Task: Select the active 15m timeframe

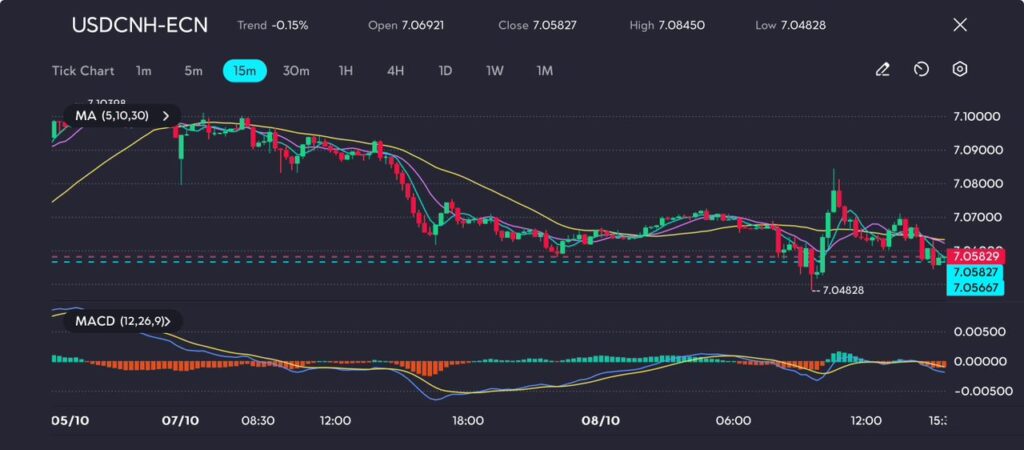Action: pos(245,71)
